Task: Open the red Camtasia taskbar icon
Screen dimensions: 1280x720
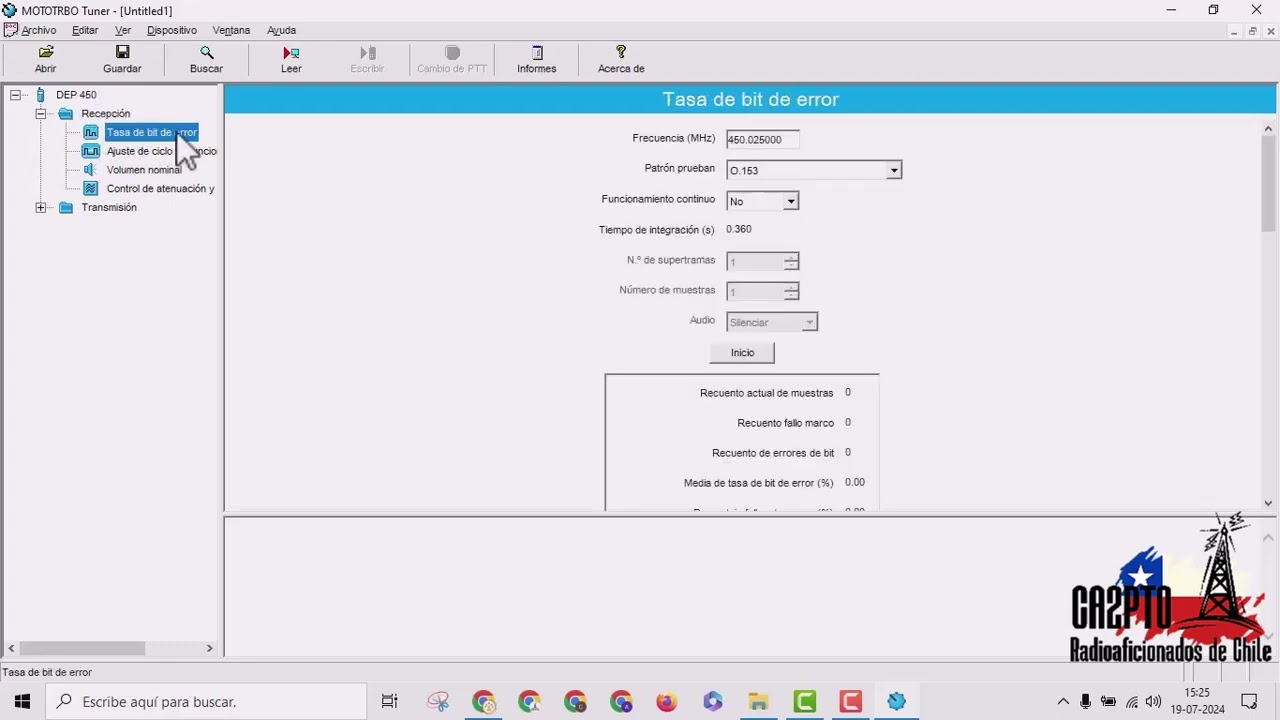Action: pyautogui.click(x=850, y=702)
